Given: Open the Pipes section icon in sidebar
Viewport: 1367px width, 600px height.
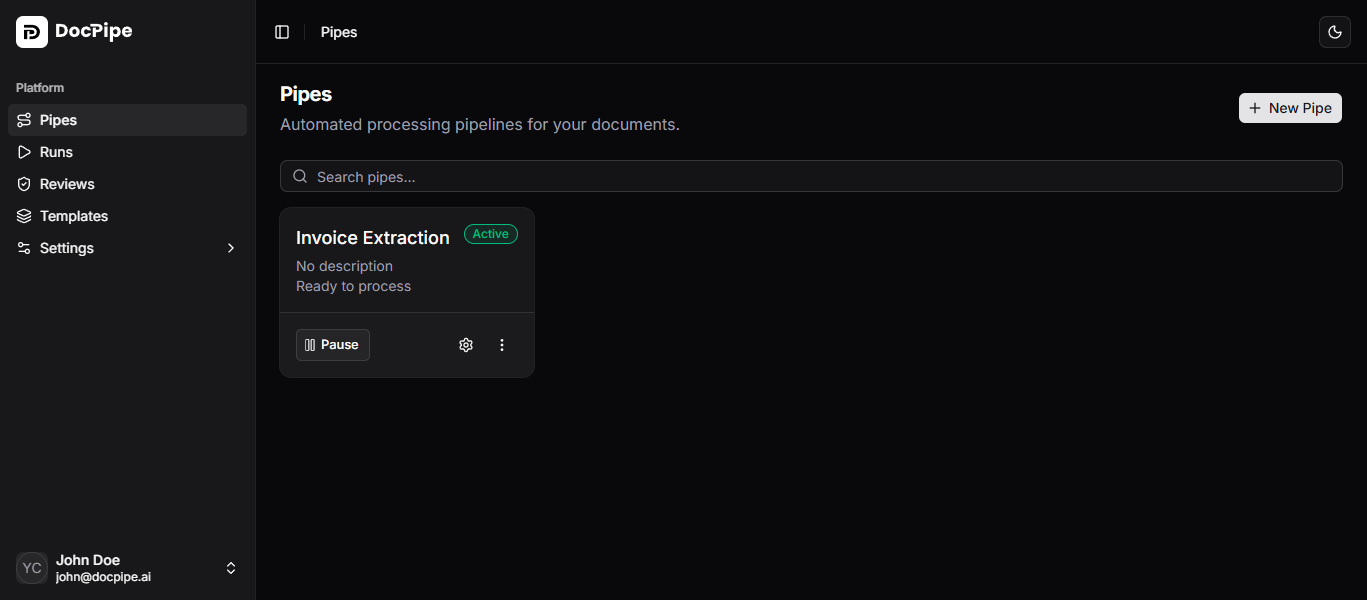Looking at the screenshot, I should click(x=23, y=119).
